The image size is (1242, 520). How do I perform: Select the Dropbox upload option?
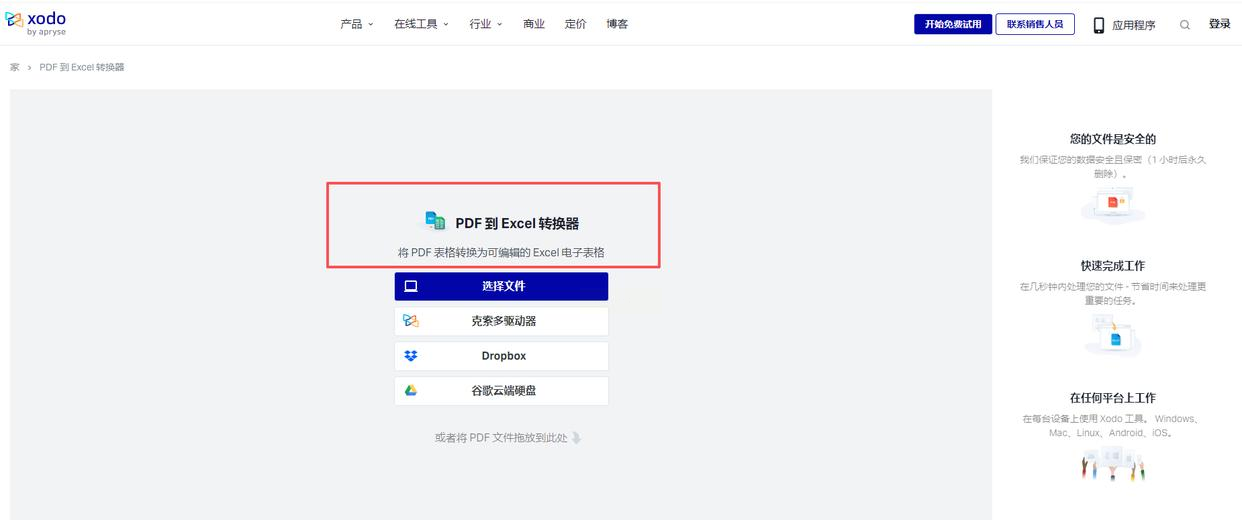[x=501, y=356]
